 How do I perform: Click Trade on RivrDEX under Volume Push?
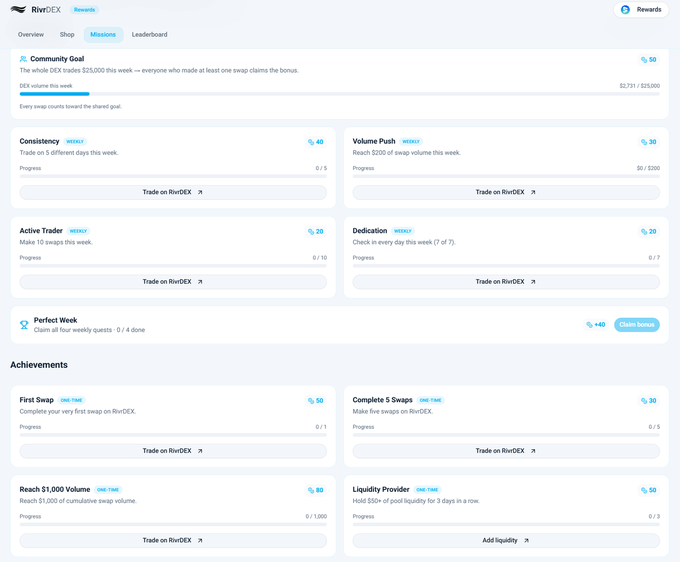(x=506, y=193)
